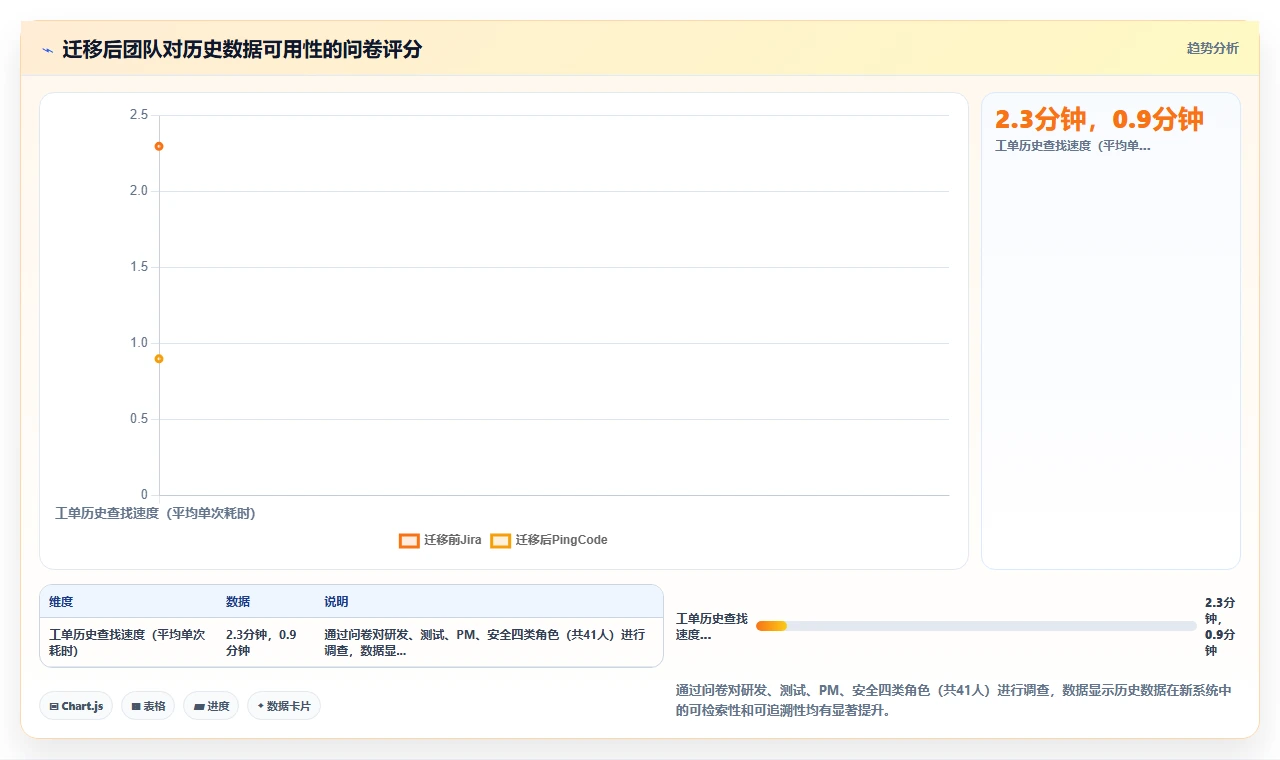Click the 0.9 data point on chart
The height and width of the screenshot is (760, 1280).
click(159, 358)
